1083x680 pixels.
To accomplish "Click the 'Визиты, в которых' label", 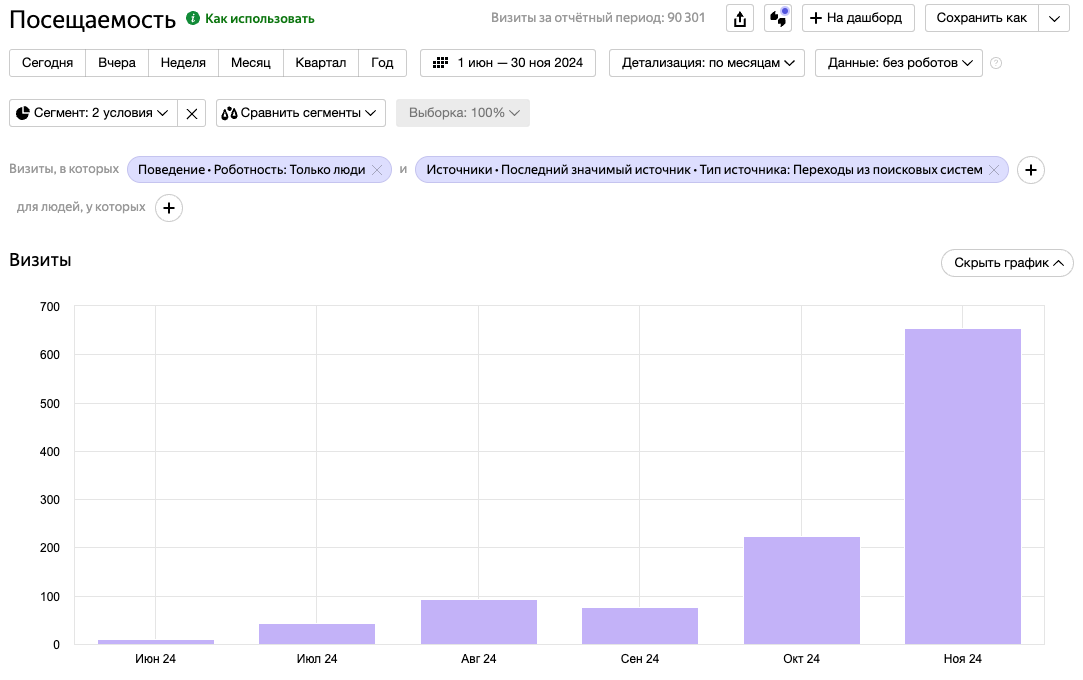I will pyautogui.click(x=64, y=169).
